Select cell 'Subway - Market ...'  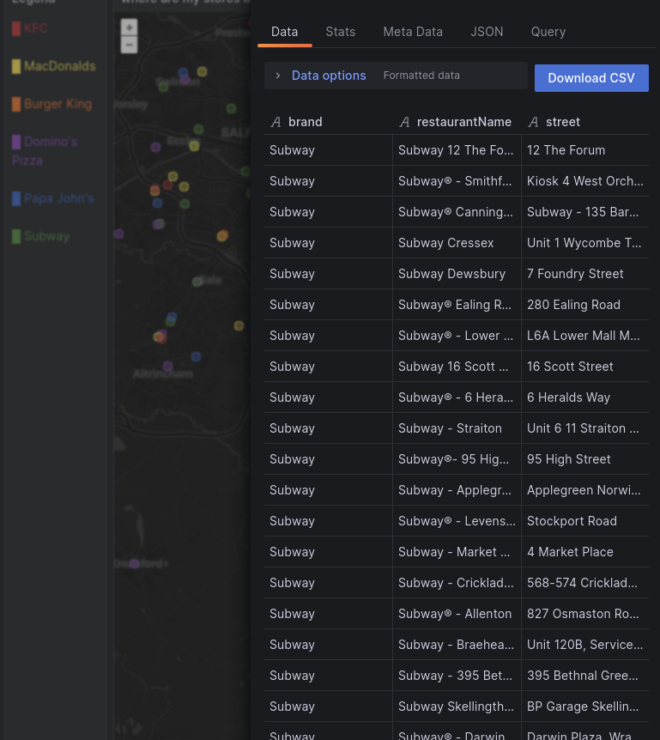[x=457, y=552]
